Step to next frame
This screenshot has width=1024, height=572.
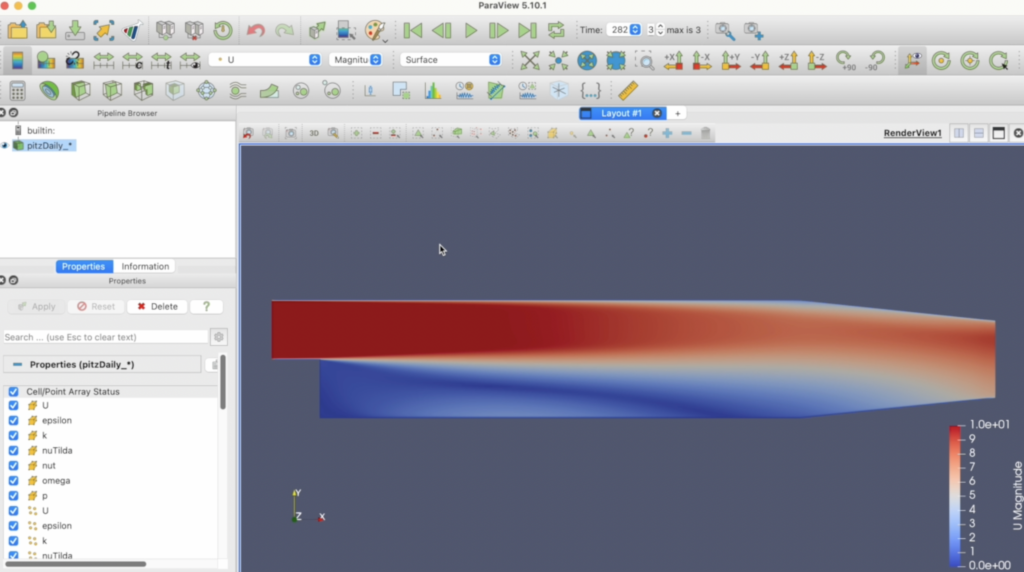(498, 30)
